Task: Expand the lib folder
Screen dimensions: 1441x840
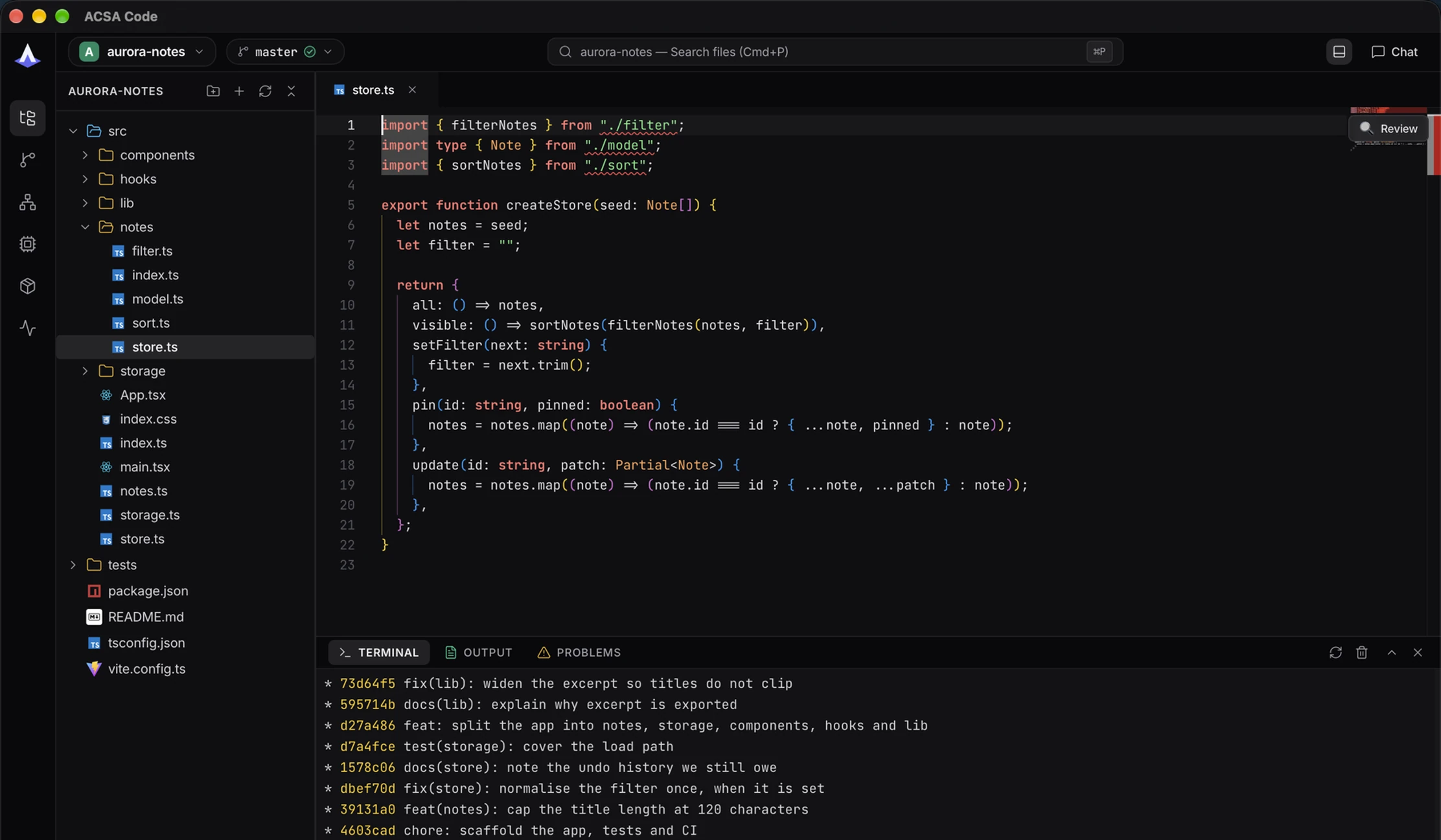Action: pyautogui.click(x=85, y=203)
